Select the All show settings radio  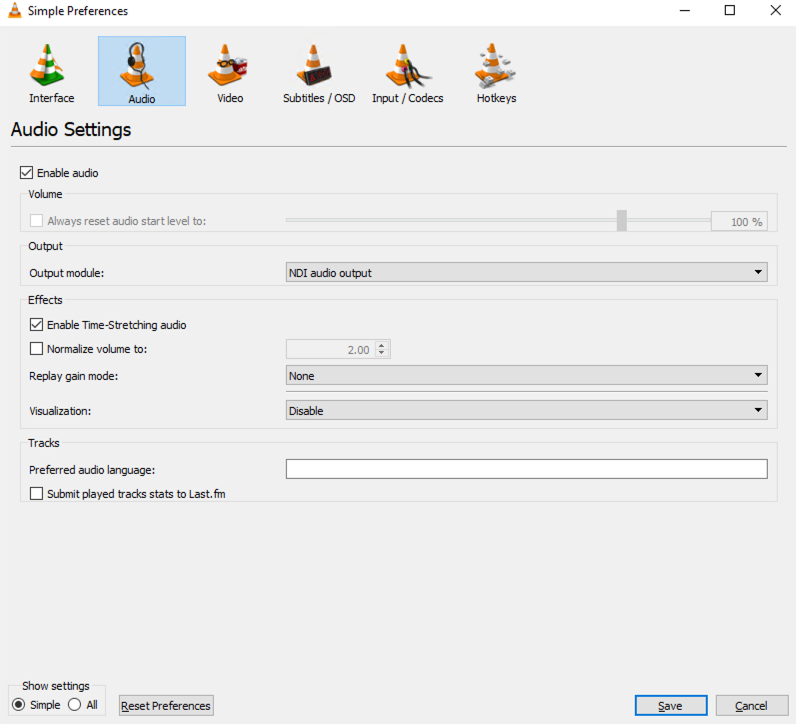pyautogui.click(x=75, y=705)
